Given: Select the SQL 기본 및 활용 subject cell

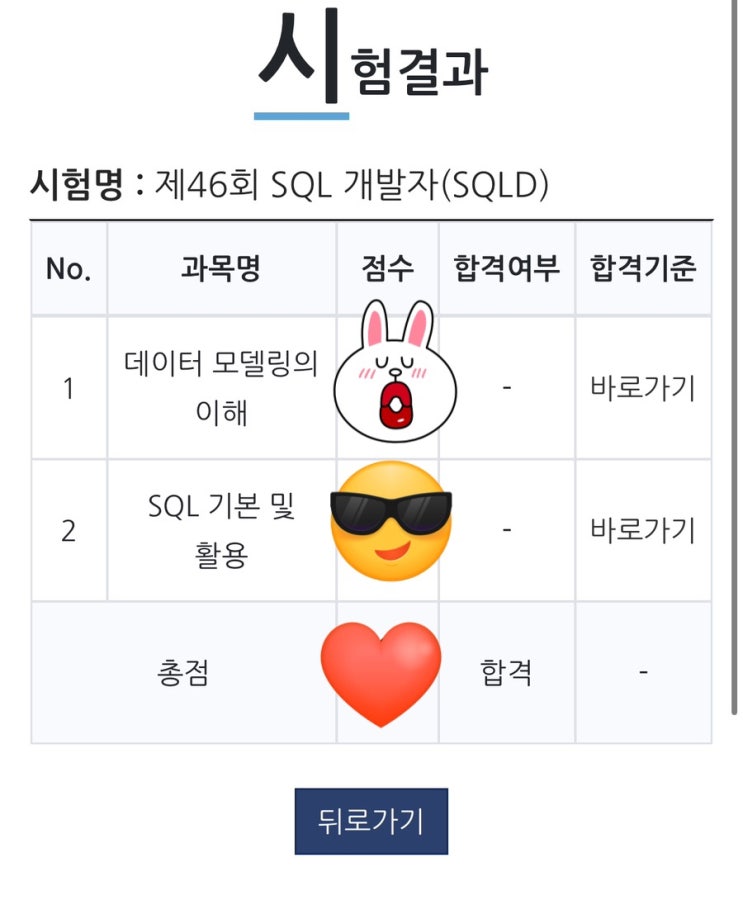Looking at the screenshot, I should pyautogui.click(x=221, y=530).
